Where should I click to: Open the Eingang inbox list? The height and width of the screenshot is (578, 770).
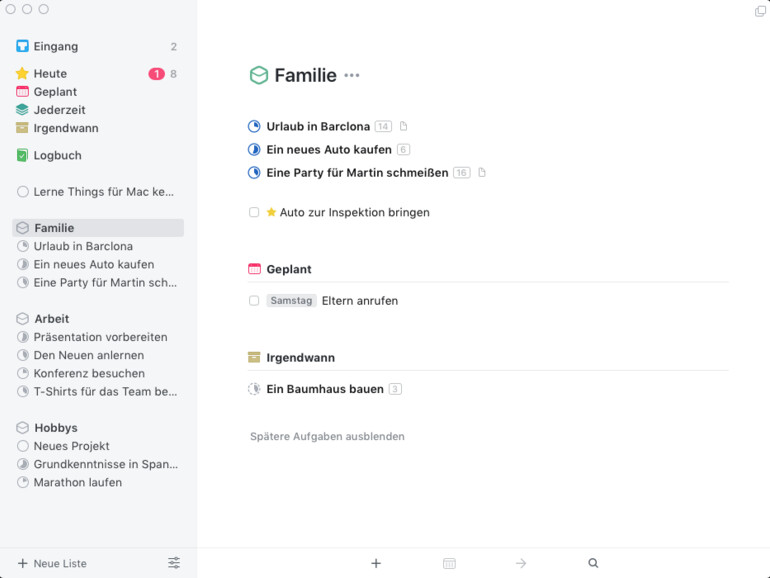click(x=55, y=46)
